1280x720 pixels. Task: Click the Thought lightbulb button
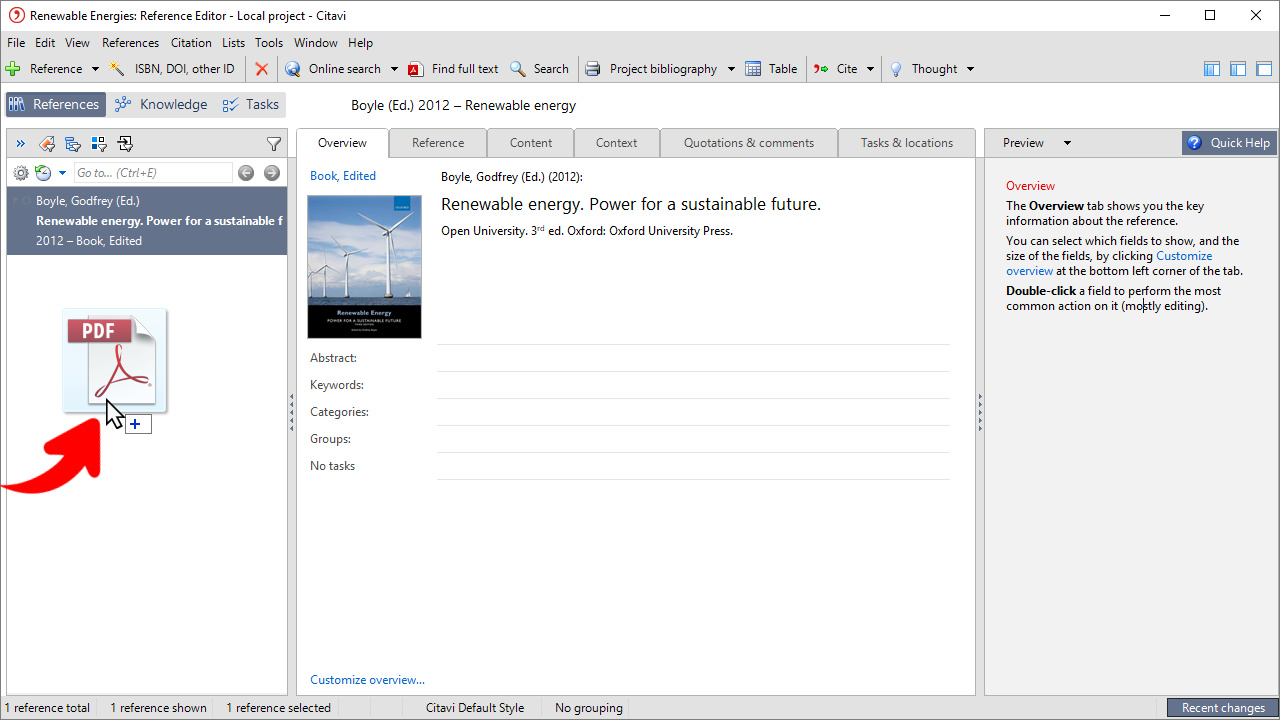(923, 69)
